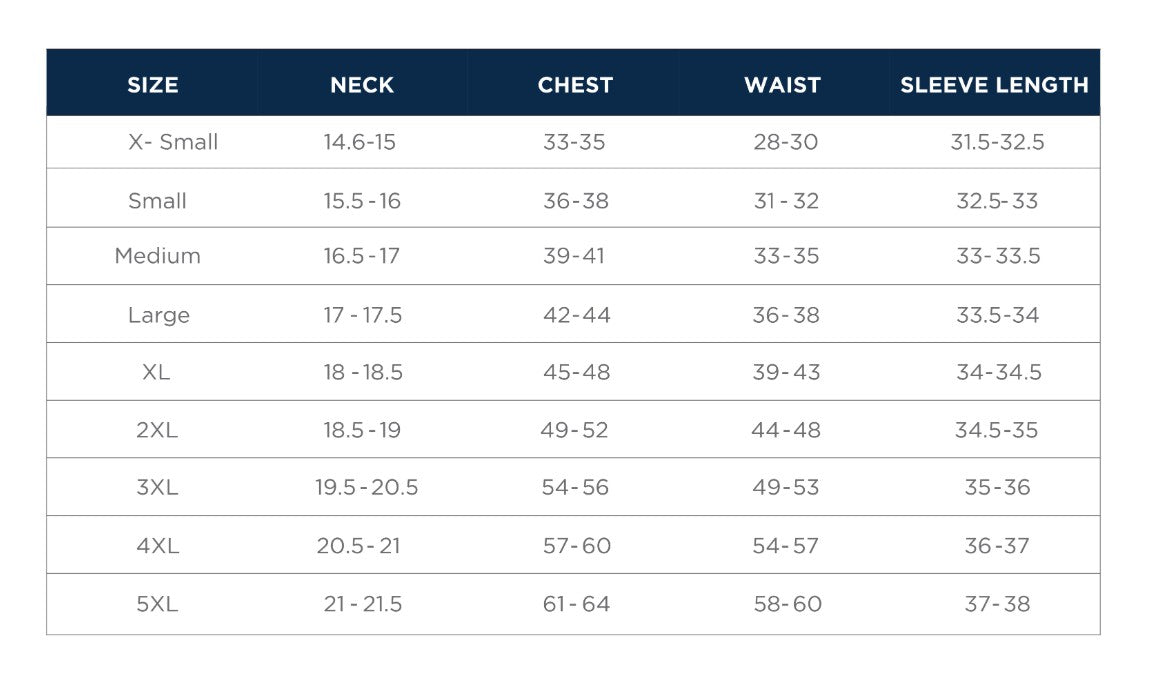This screenshot has height=687, width=1150.
Task: Click waist value 28-30 for X-Small
Action: point(785,142)
